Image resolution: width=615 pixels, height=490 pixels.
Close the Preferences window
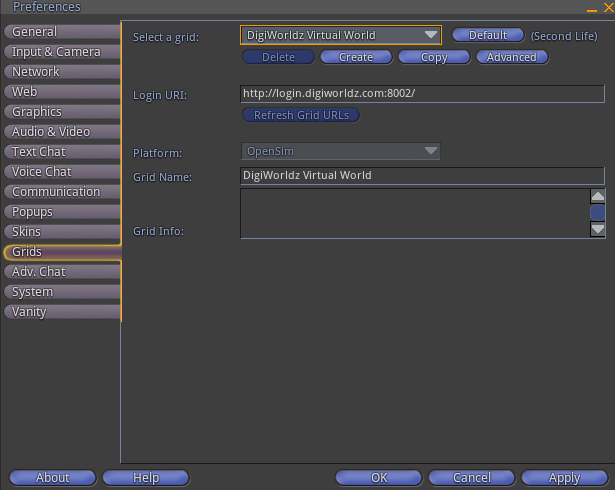(x=609, y=7)
